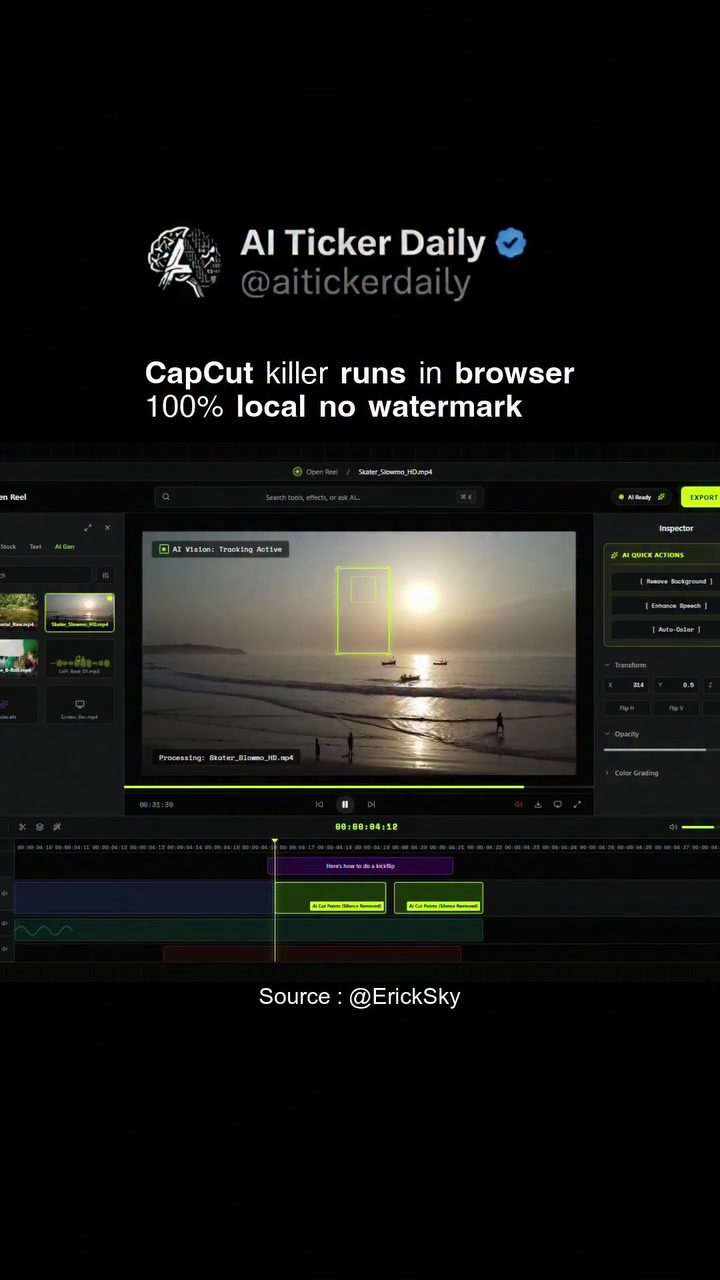Select the first AI Cut Points clip

pos(331,897)
